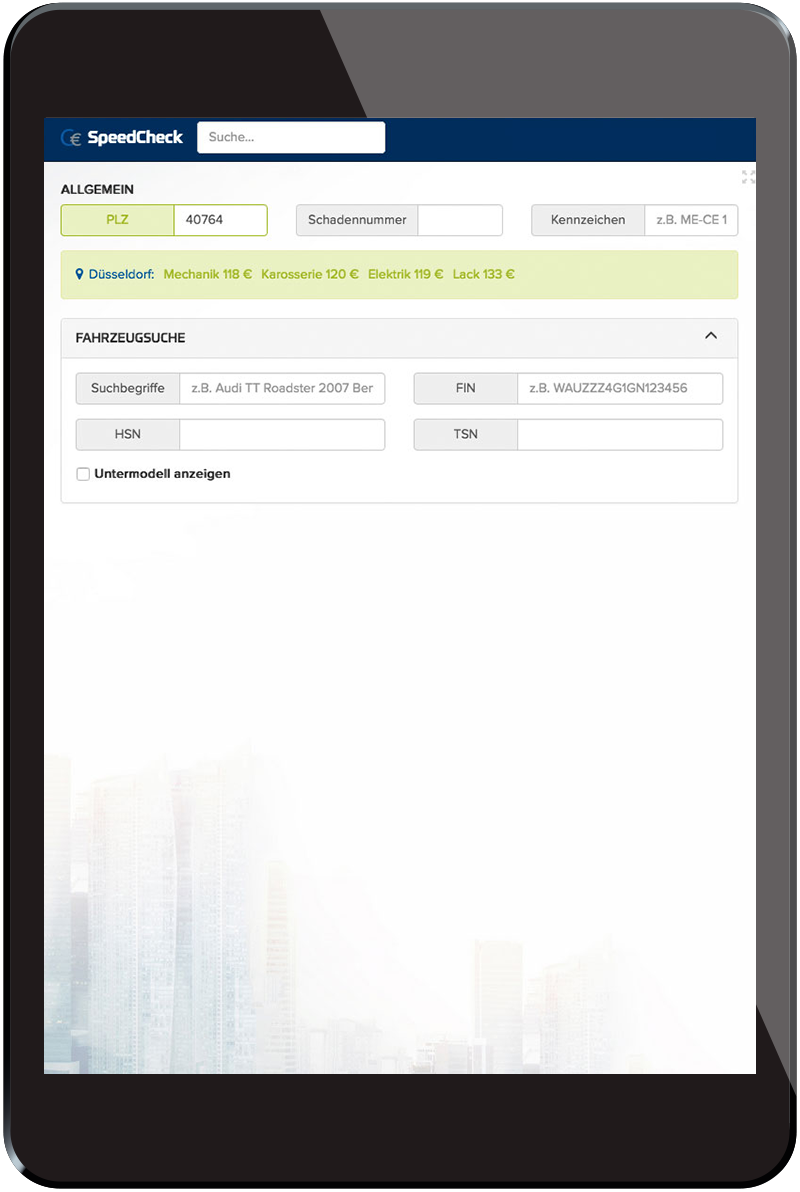Click the PLZ field containing 40764
Viewport: 800px width, 1192px height.
click(x=221, y=220)
